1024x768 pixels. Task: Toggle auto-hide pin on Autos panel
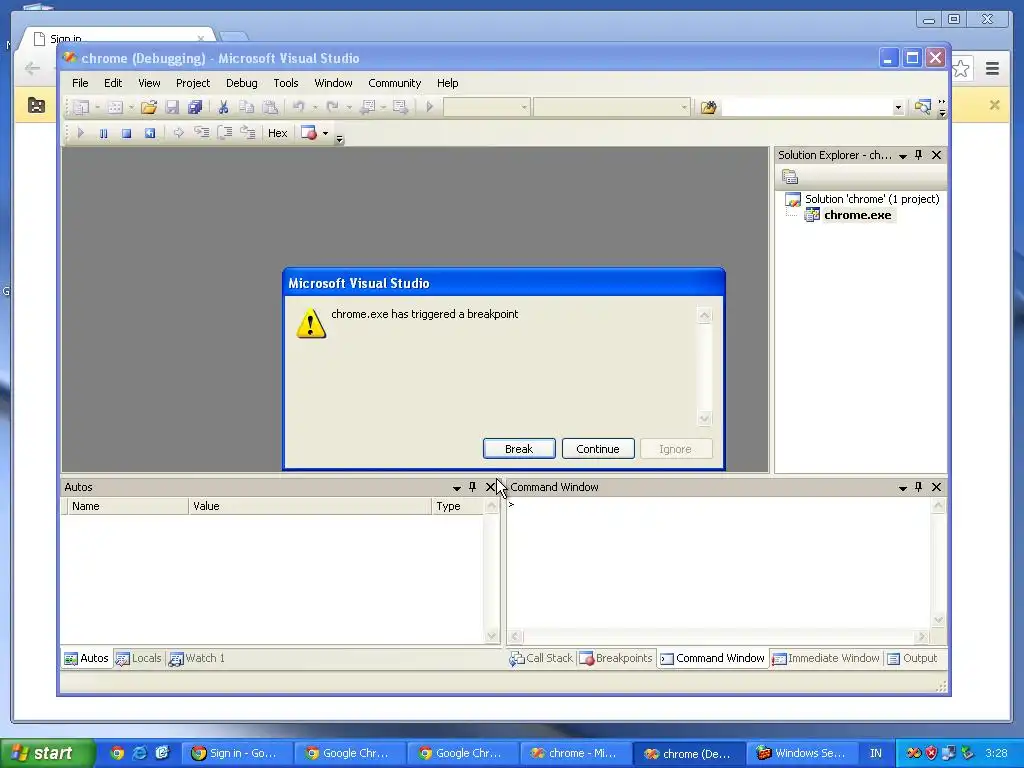[473, 487]
